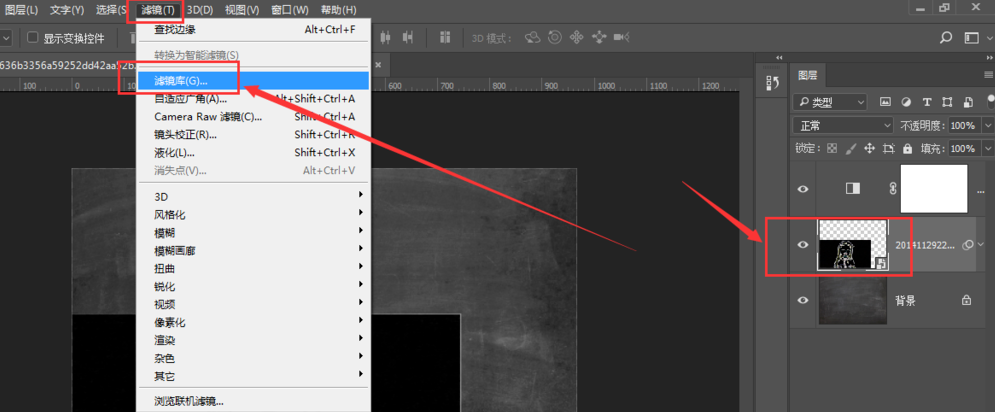
Task: Filter layers by smart objects icon
Action: click(x=968, y=102)
